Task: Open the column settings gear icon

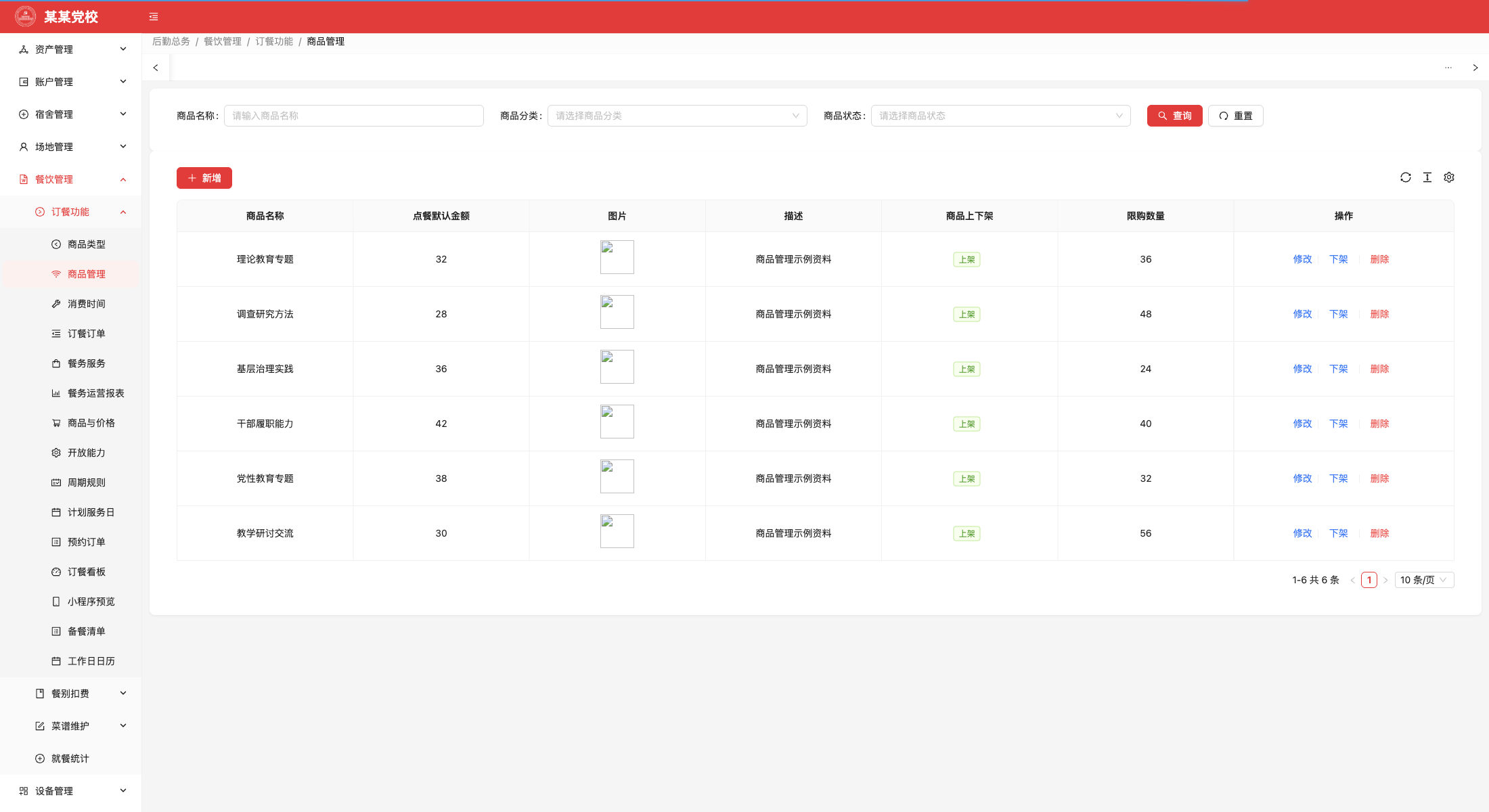Action: click(x=1449, y=177)
